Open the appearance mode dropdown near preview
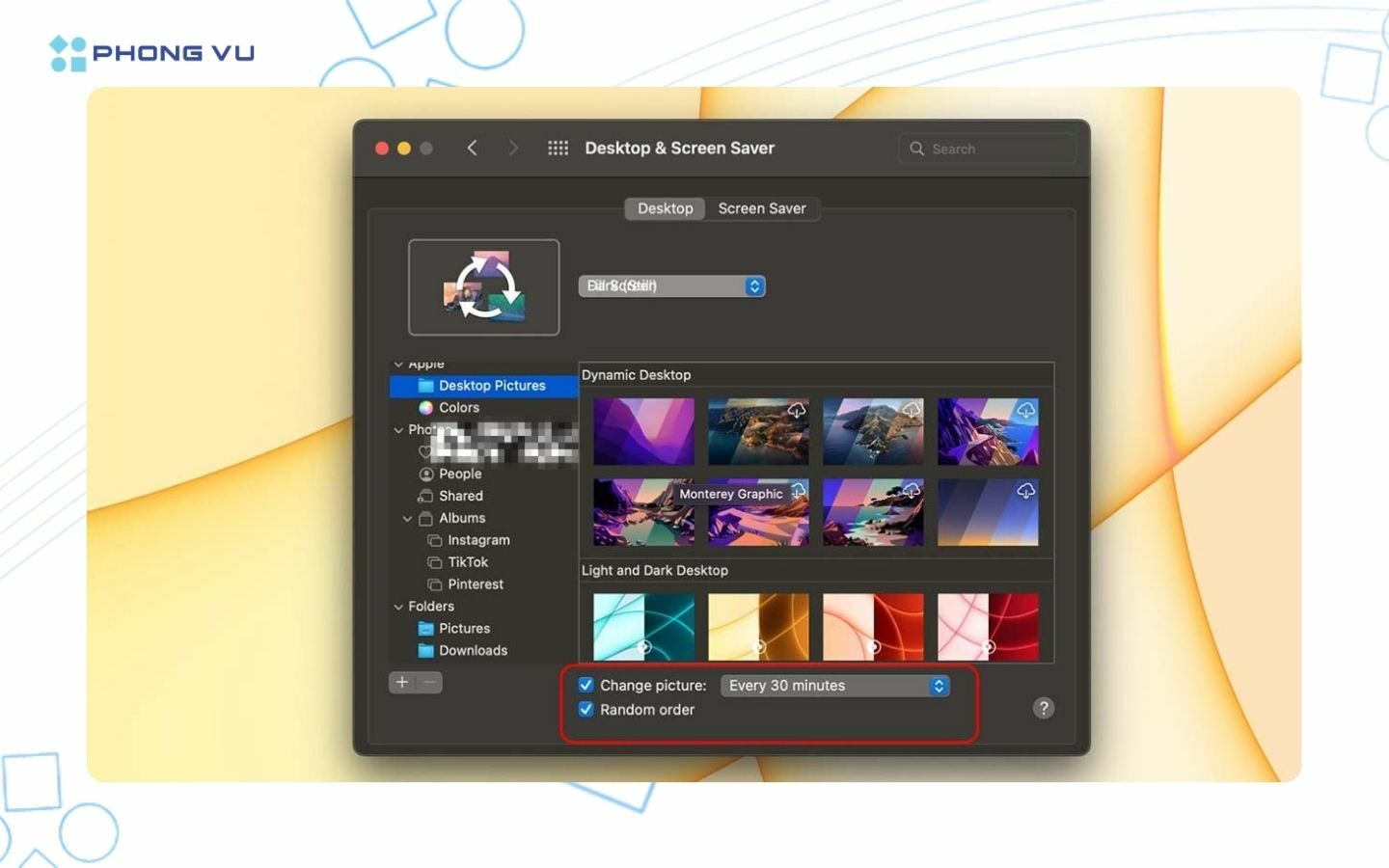Image resolution: width=1389 pixels, height=868 pixels. [672, 286]
